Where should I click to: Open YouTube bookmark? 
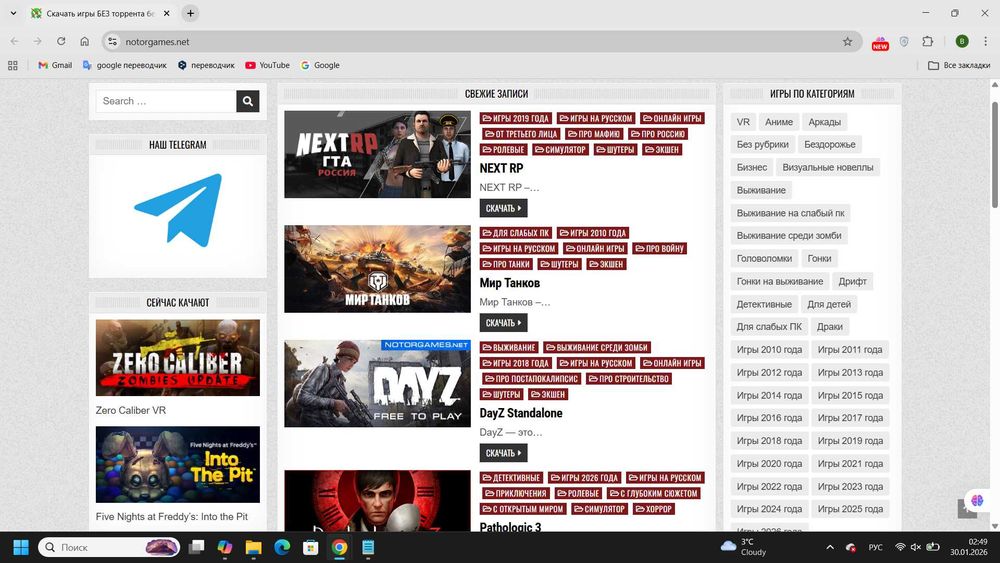268,65
